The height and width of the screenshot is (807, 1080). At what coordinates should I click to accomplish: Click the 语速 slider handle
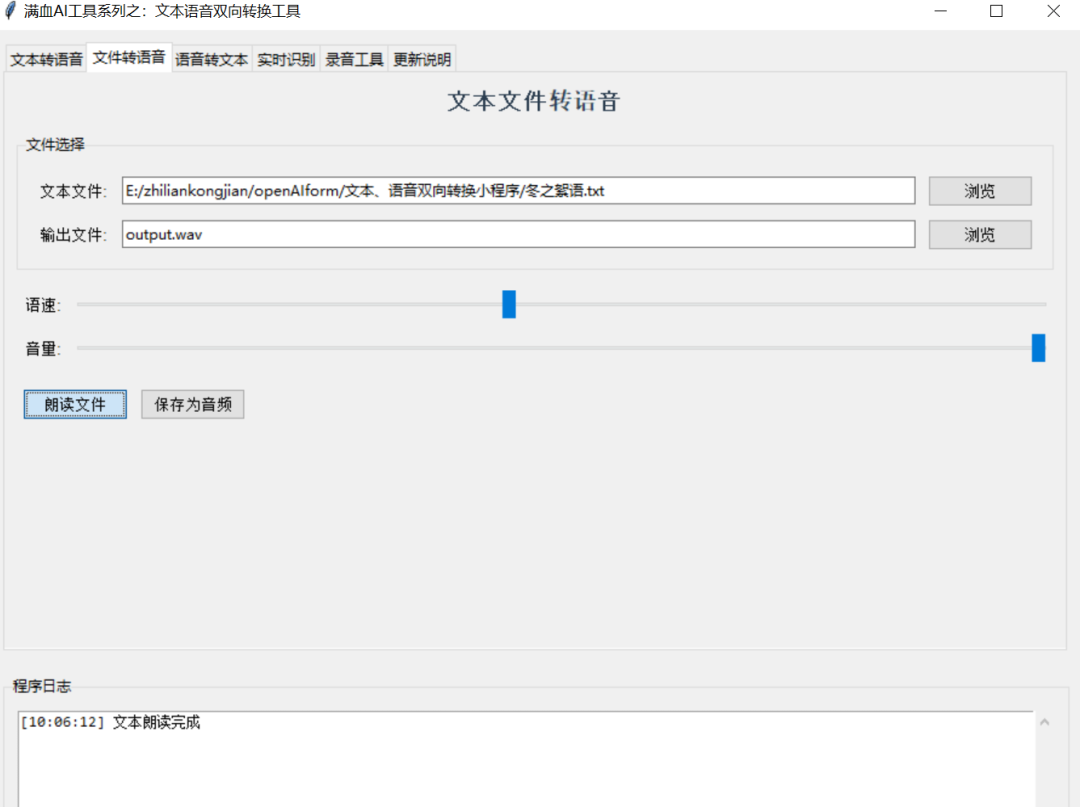pos(509,304)
